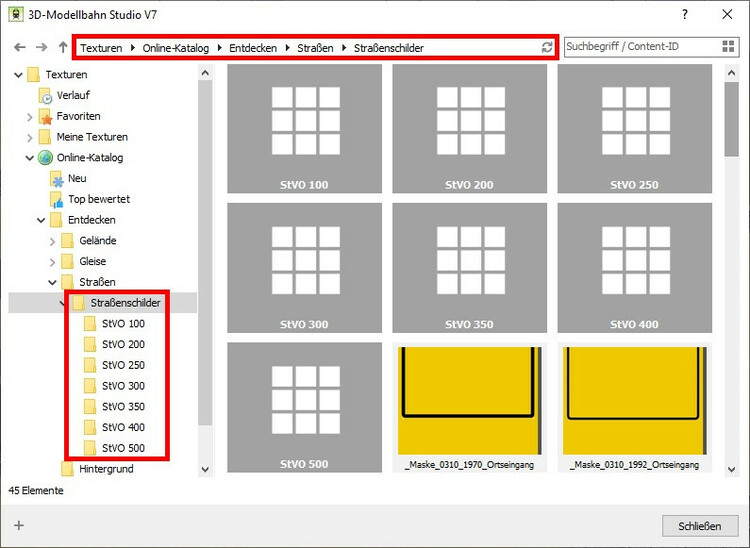This screenshot has width=750, height=548.
Task: Select the Online-Katalog globe entry
Action: [80, 157]
